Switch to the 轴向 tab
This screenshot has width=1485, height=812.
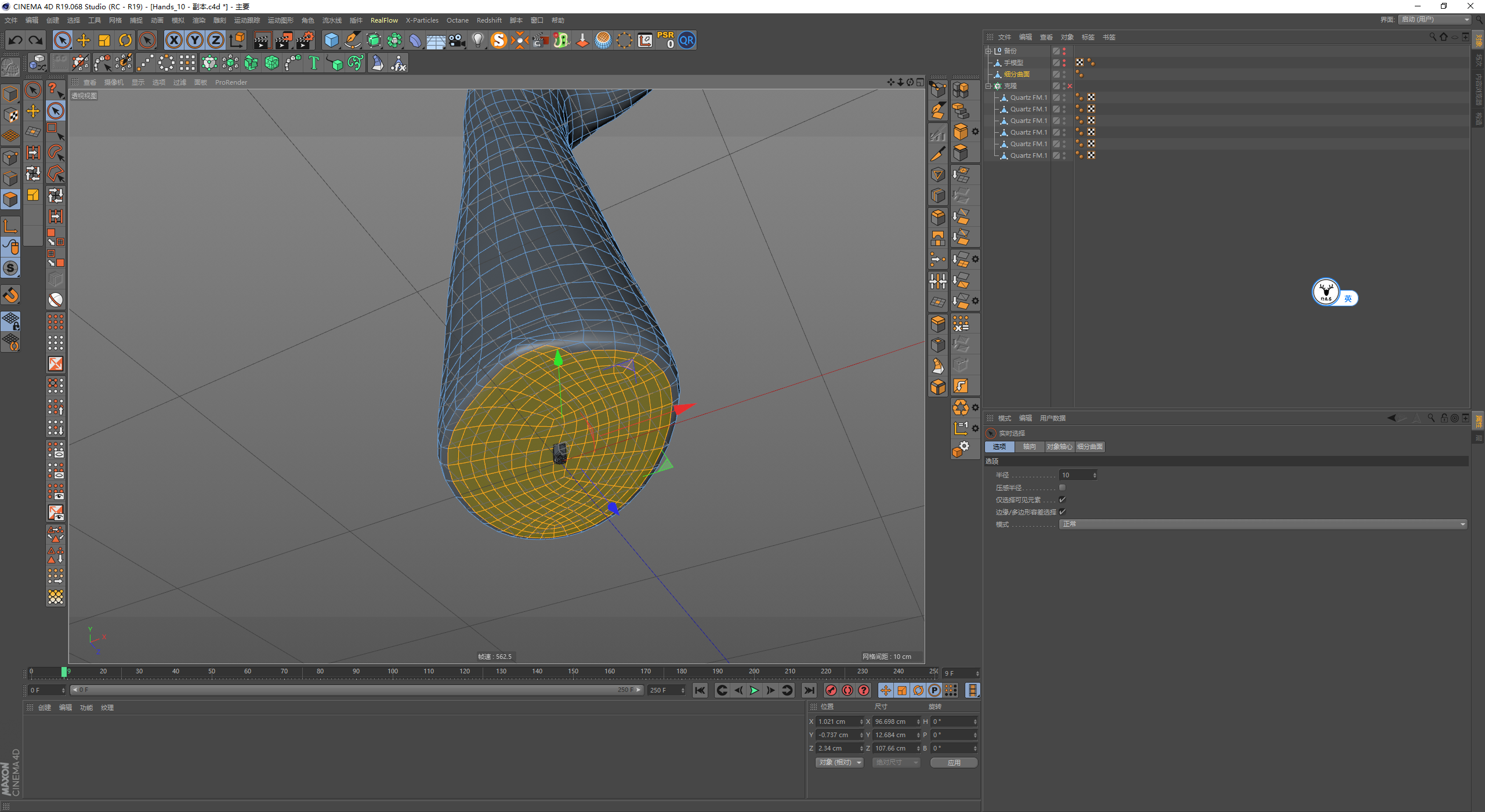[1029, 447]
